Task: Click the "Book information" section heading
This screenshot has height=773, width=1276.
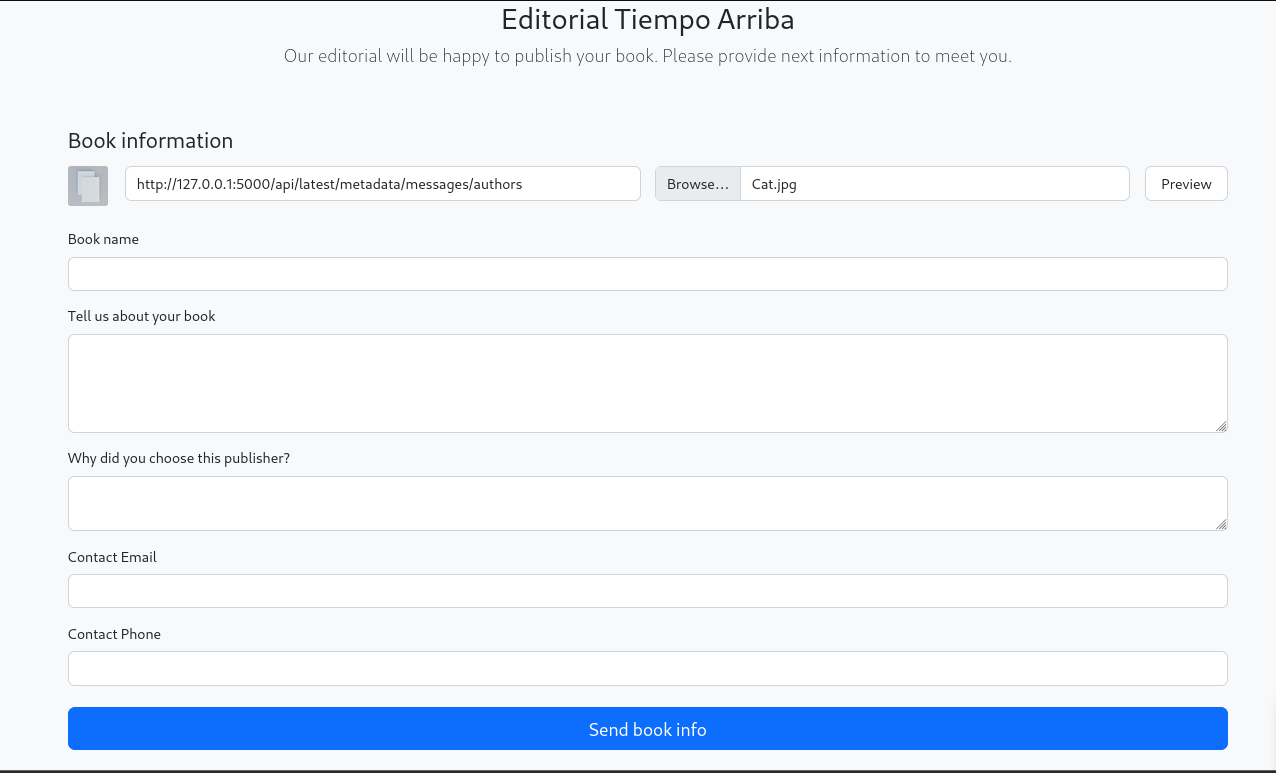Action: point(150,141)
